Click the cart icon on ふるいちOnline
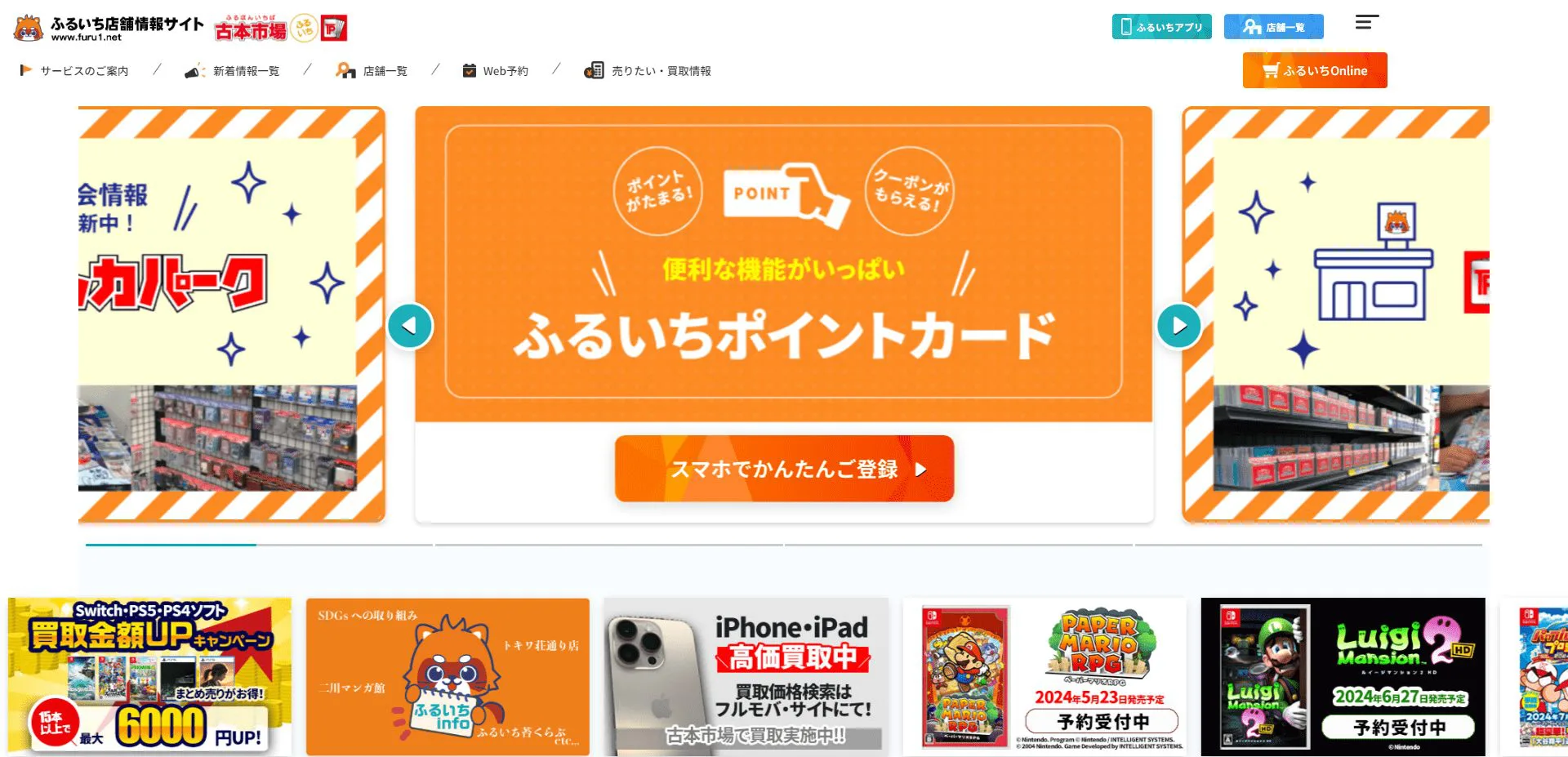 [x=1270, y=70]
